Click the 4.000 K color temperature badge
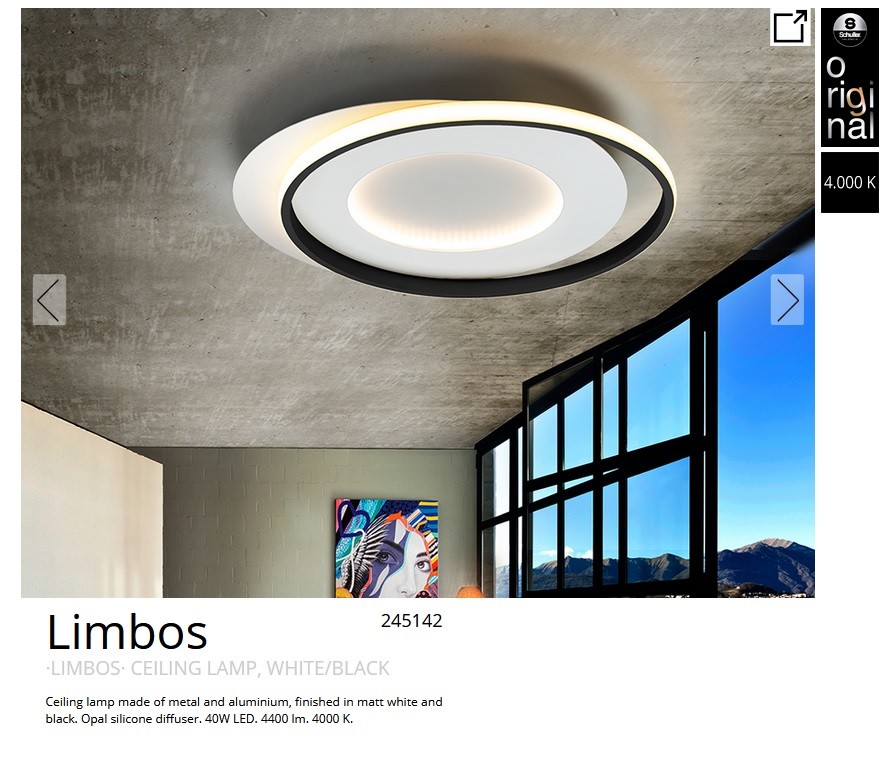884x773 pixels. point(850,183)
